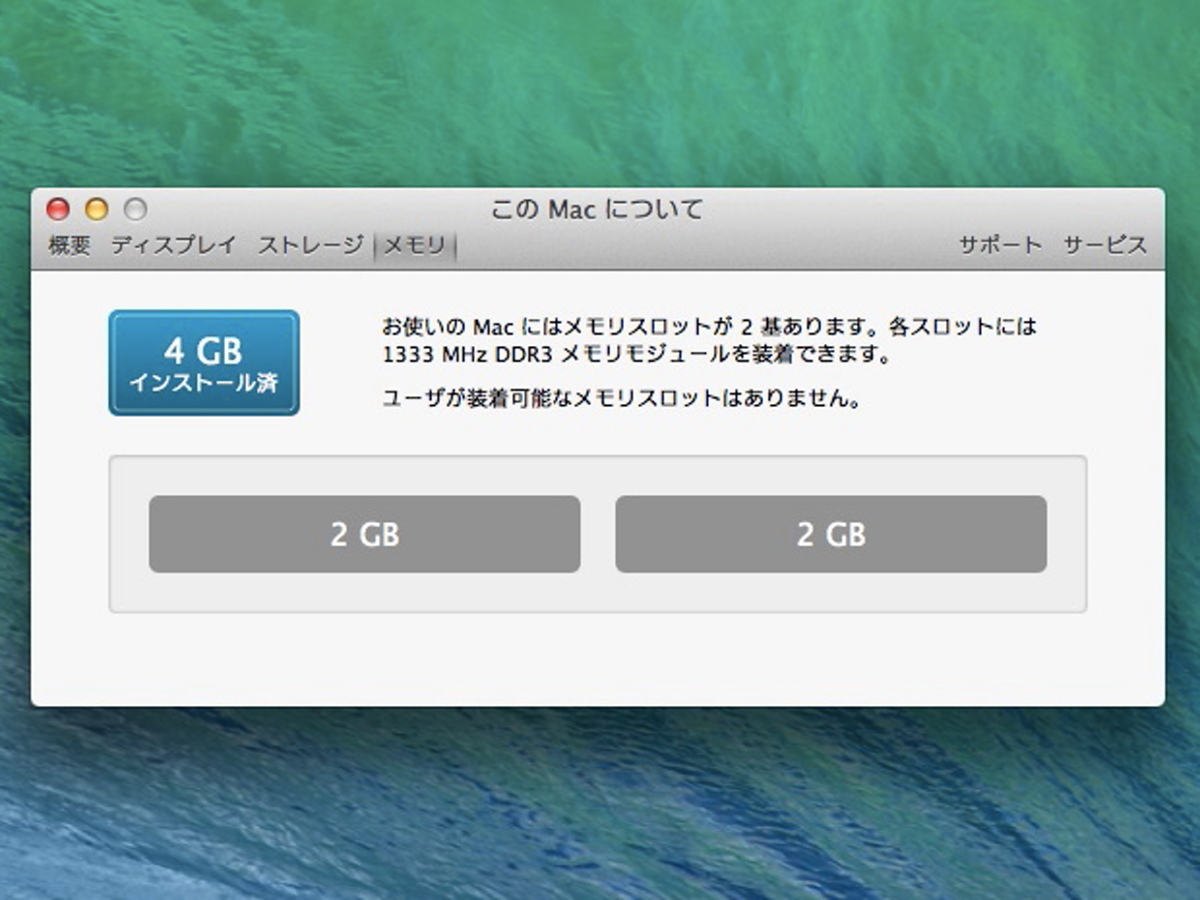Click the 1333 MHz DDR3 text line
The height and width of the screenshot is (900, 1200).
coord(636,354)
